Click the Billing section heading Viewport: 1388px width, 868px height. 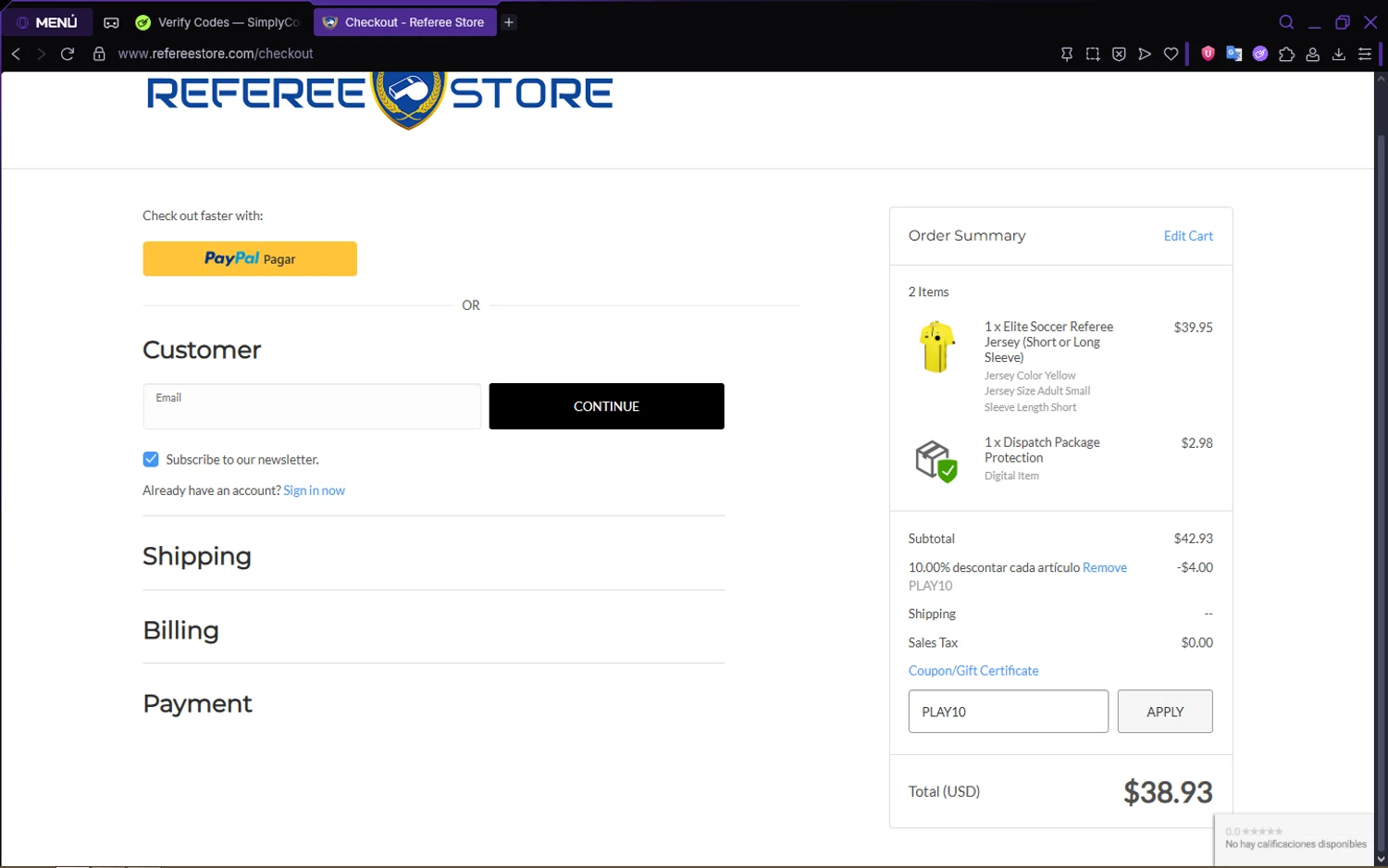[180, 630]
